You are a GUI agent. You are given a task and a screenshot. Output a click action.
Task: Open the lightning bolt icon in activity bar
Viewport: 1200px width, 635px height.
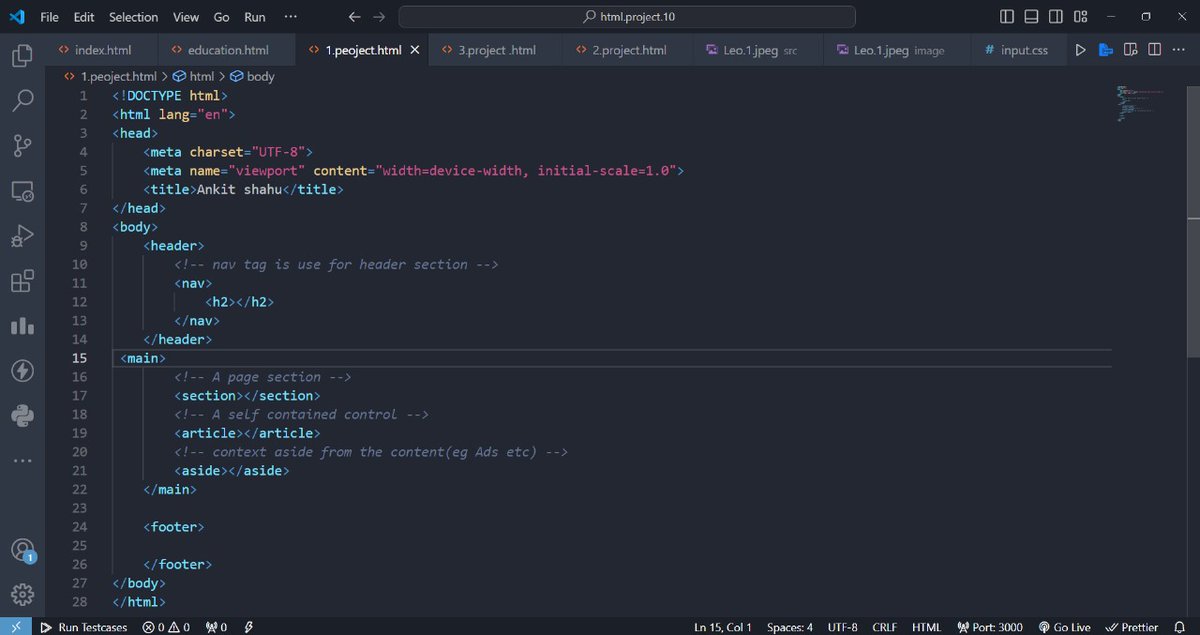(22, 371)
